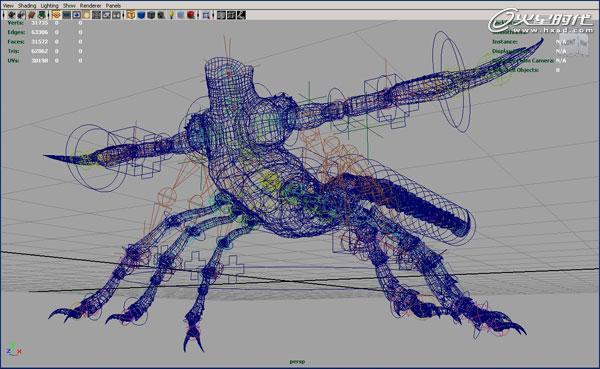Open Camera Attributes from panel toolbar
This screenshot has height=369, width=600.
click(x=21, y=15)
